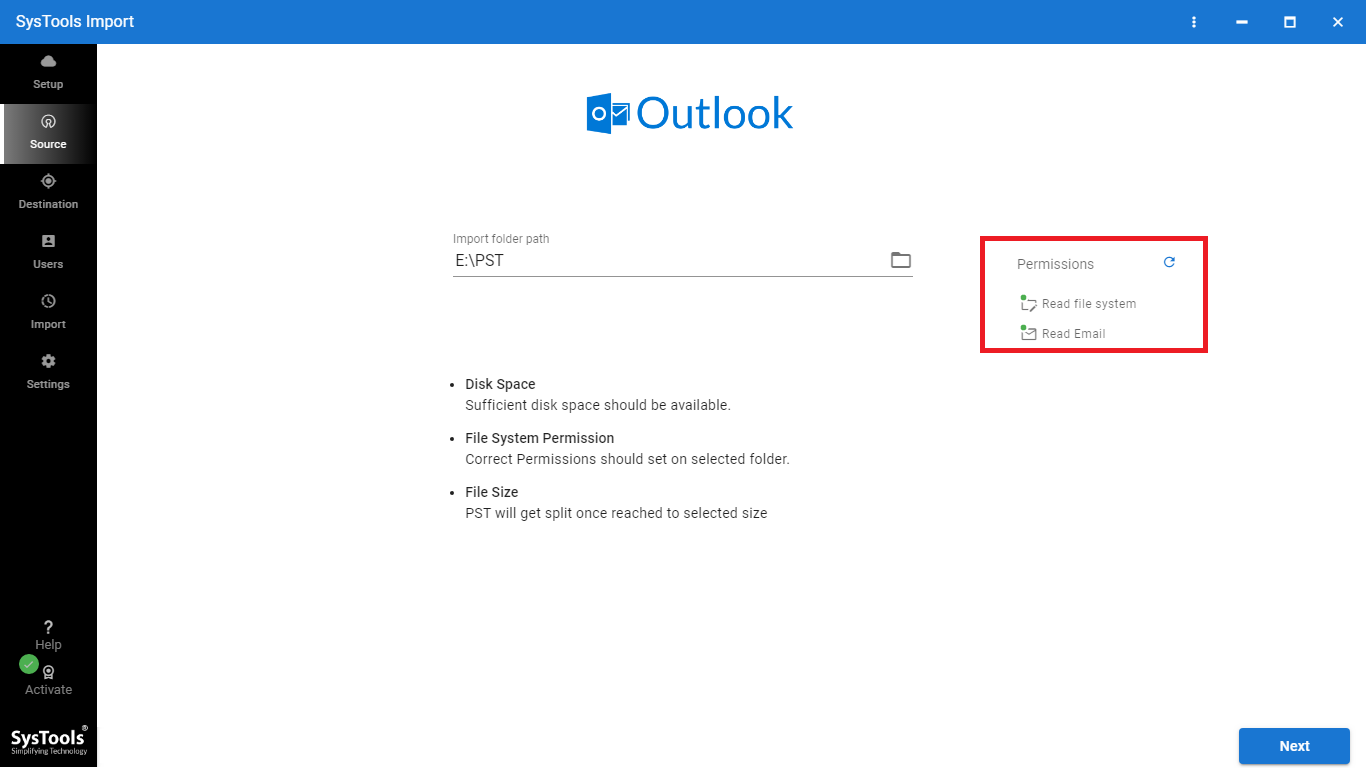Screen dimensions: 1366x768
Task: Click the SysTools Import title text
Action: click(75, 22)
